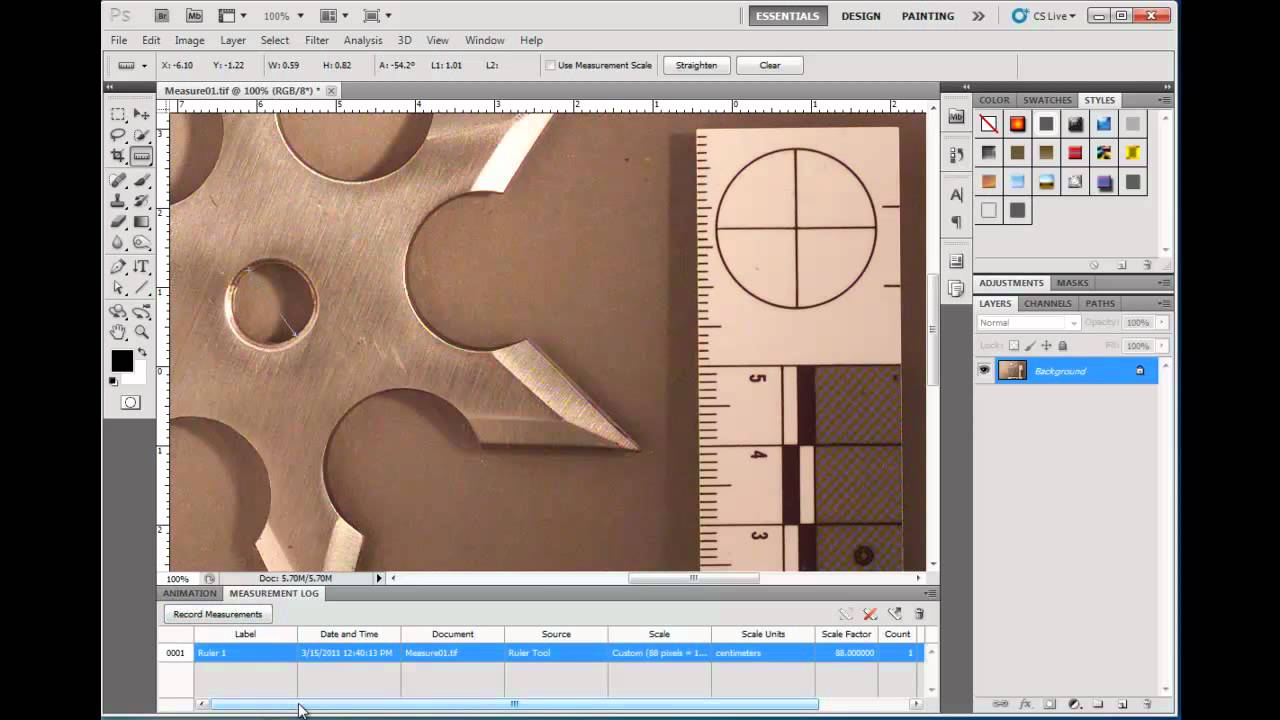Expand the workspace switcher double-arrow menu

(978, 16)
